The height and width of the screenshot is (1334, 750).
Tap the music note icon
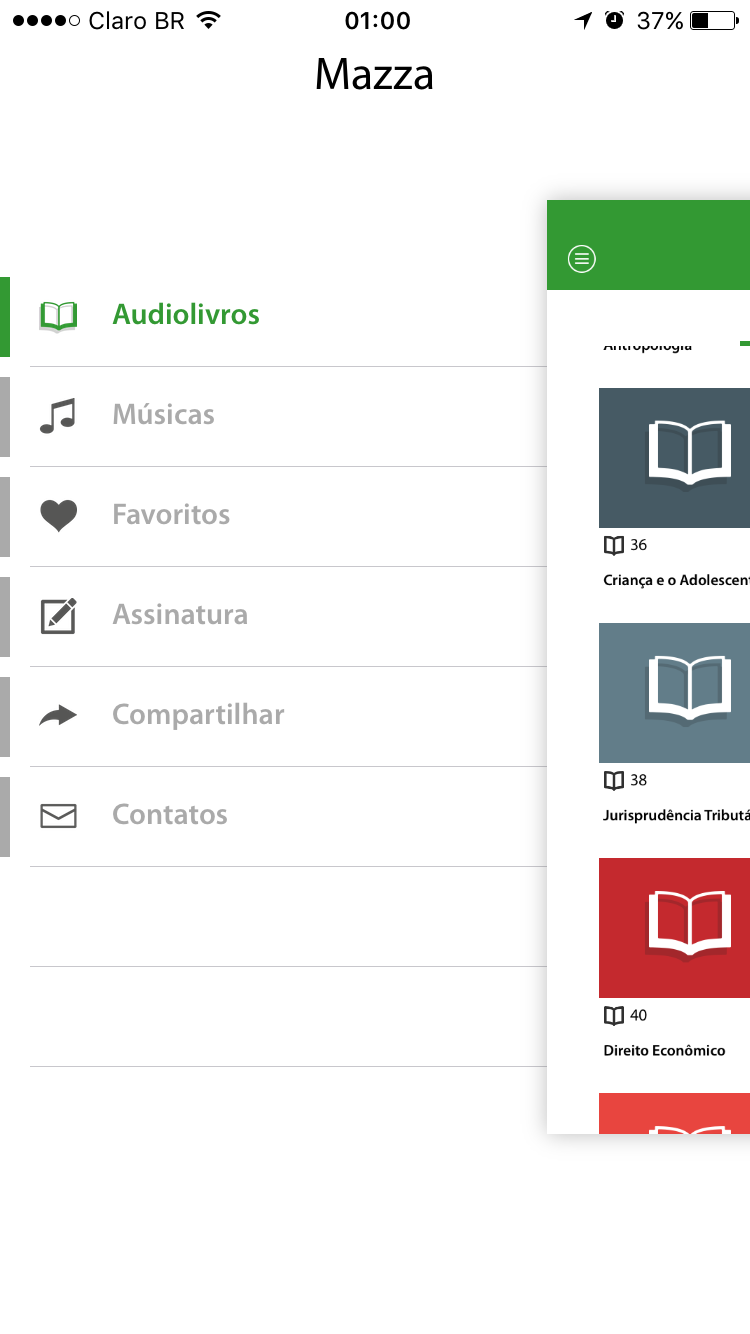coord(58,415)
